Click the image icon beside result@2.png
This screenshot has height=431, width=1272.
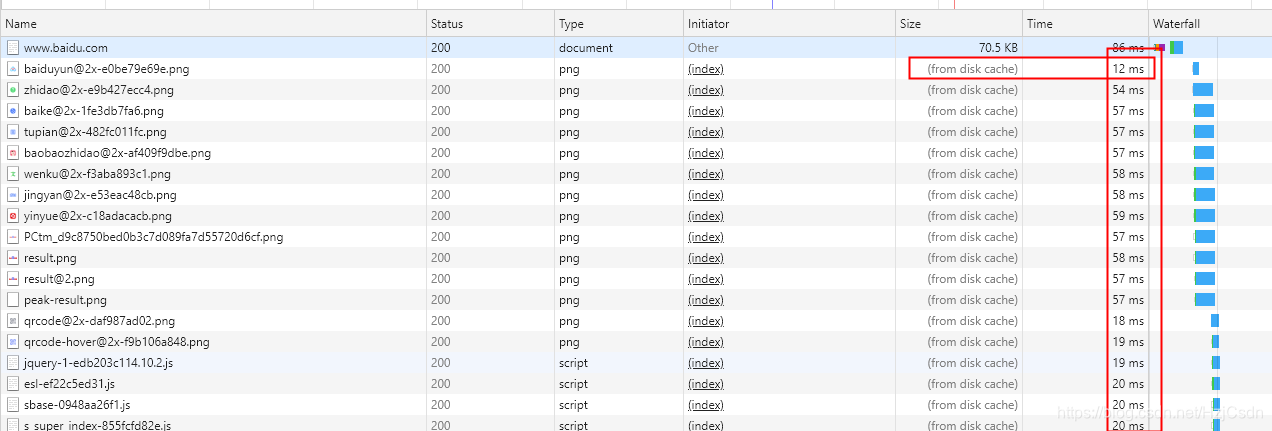[x=13, y=279]
